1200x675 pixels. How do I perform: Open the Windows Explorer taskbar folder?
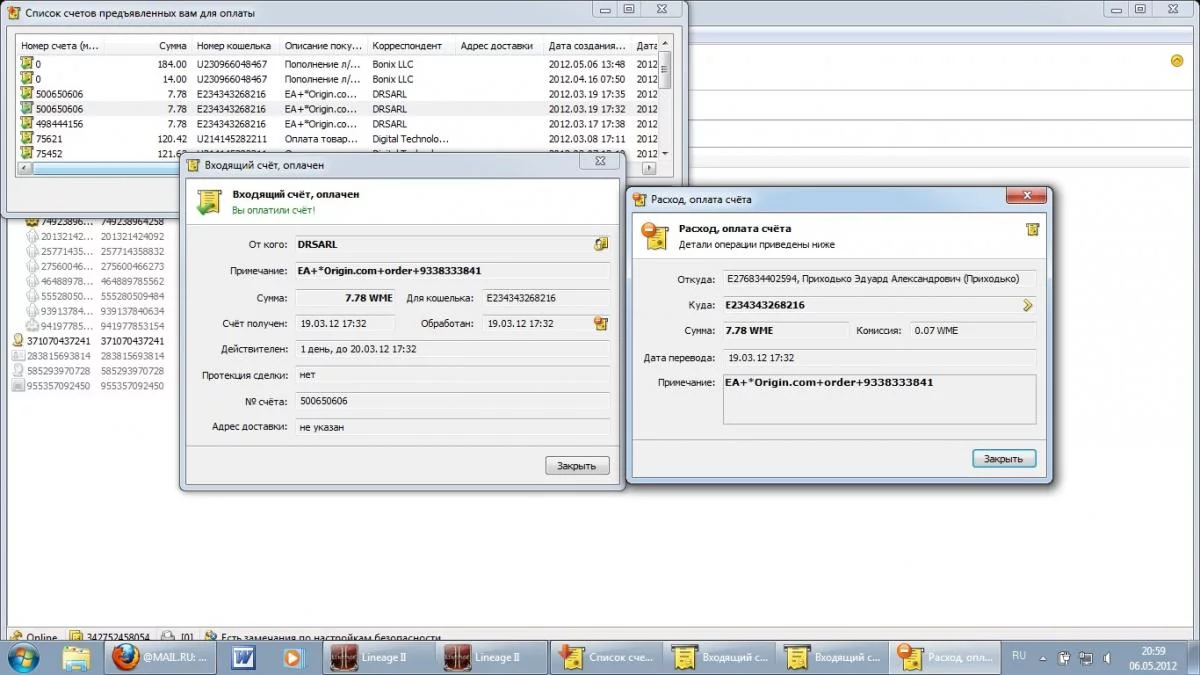(x=77, y=658)
